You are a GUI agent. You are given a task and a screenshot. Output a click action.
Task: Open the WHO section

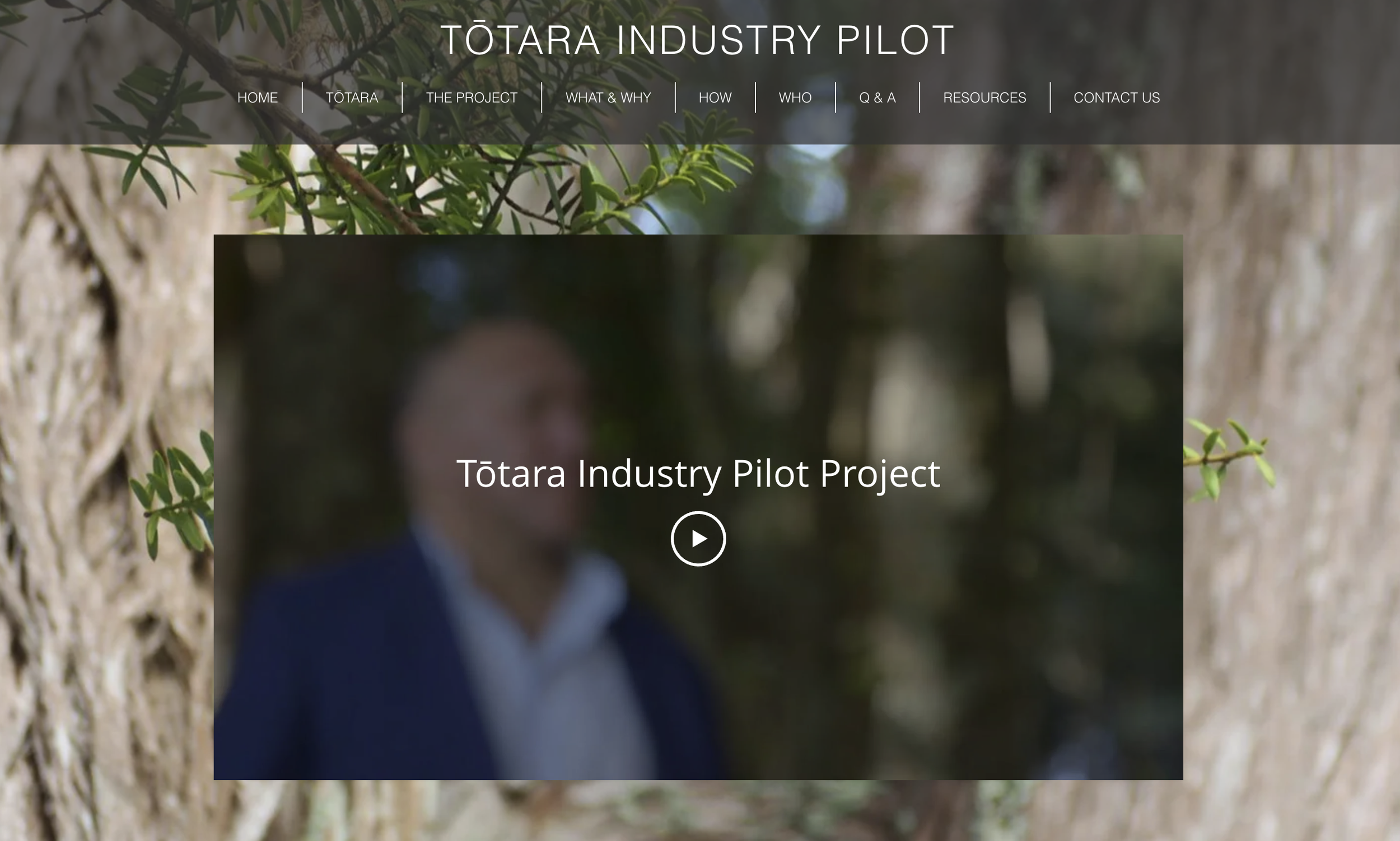795,97
